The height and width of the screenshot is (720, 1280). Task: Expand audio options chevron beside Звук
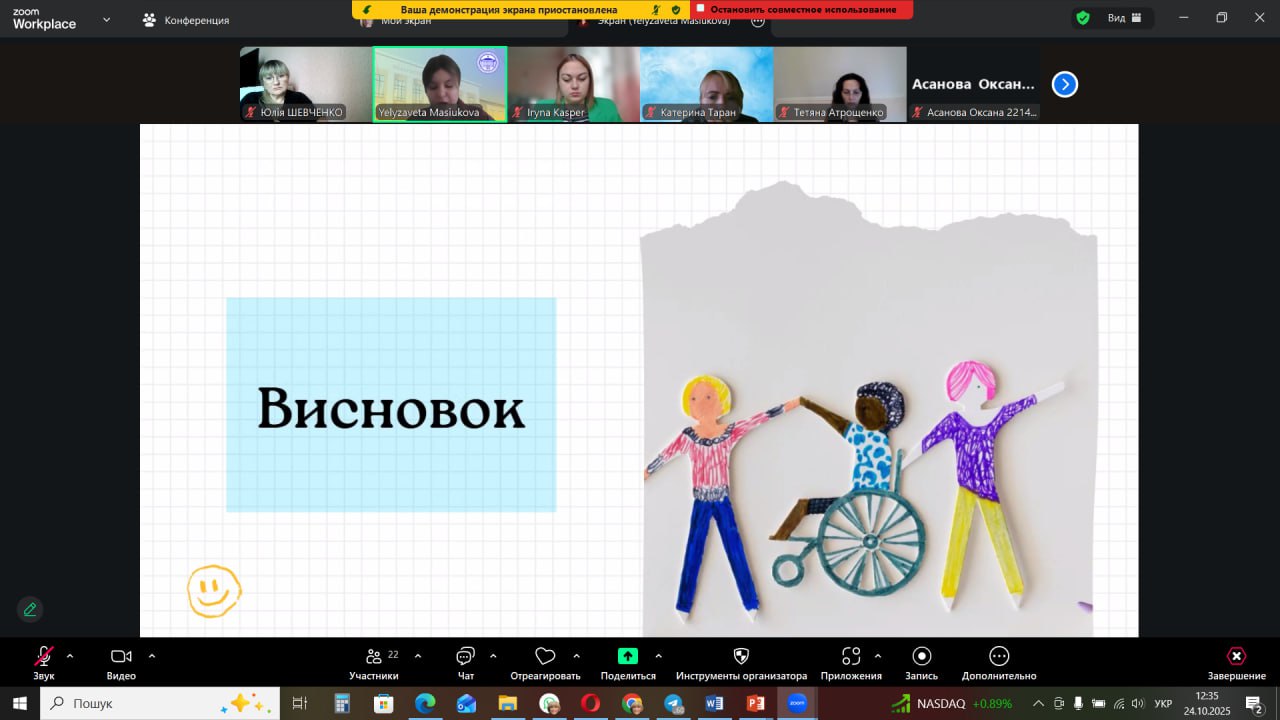click(x=70, y=656)
